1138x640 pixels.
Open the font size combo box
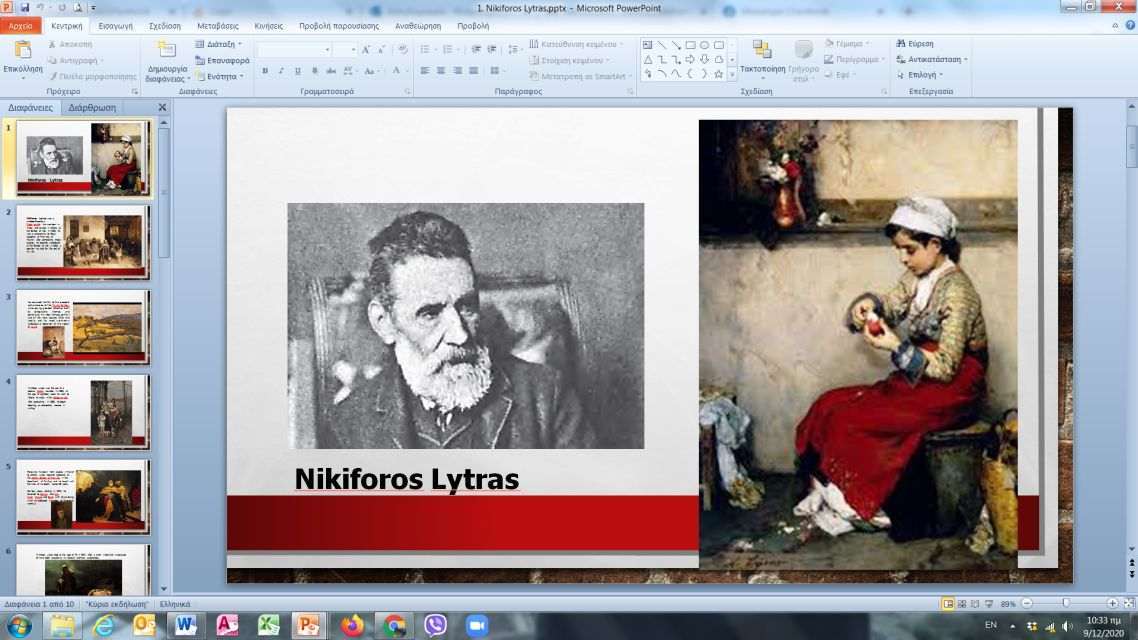[x=345, y=49]
